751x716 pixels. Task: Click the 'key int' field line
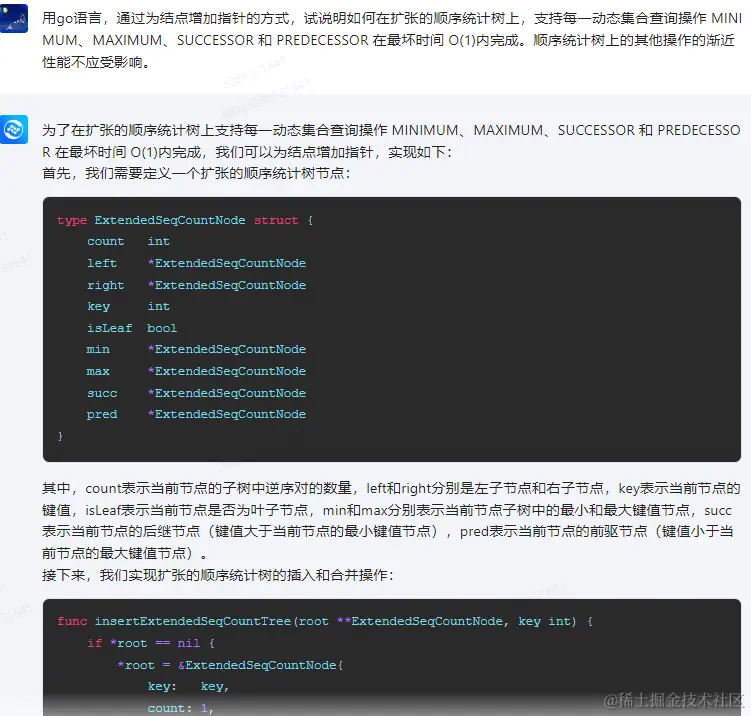tap(128, 307)
